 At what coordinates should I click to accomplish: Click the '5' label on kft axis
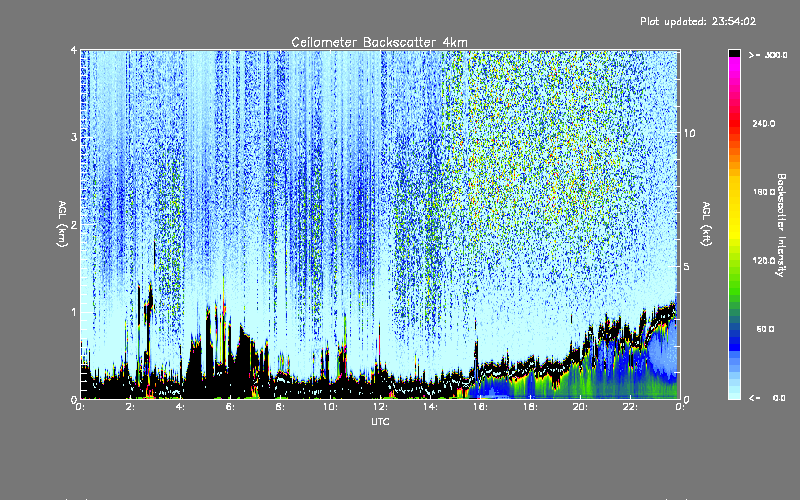click(687, 266)
